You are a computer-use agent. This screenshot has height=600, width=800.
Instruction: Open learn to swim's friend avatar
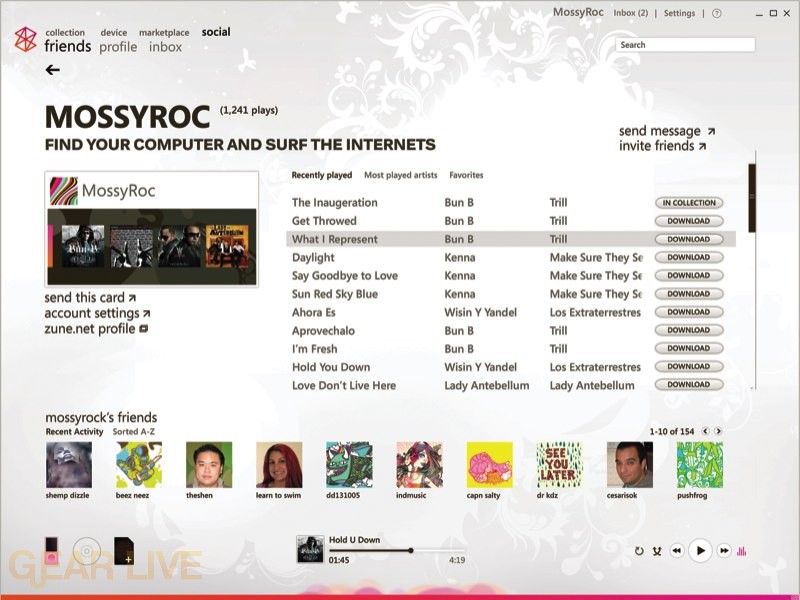tap(279, 465)
